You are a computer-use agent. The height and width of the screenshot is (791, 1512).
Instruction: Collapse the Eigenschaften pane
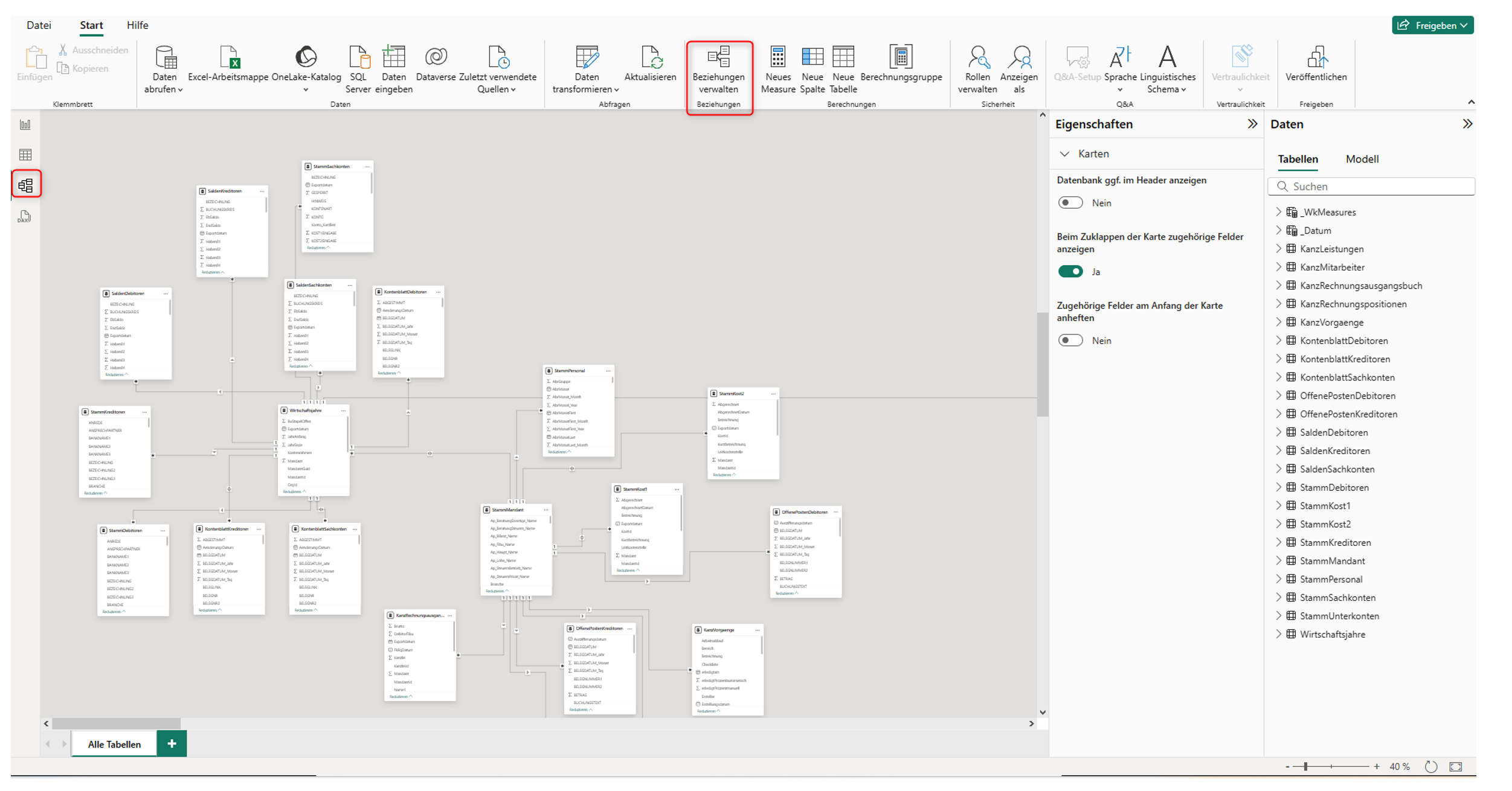1252,124
